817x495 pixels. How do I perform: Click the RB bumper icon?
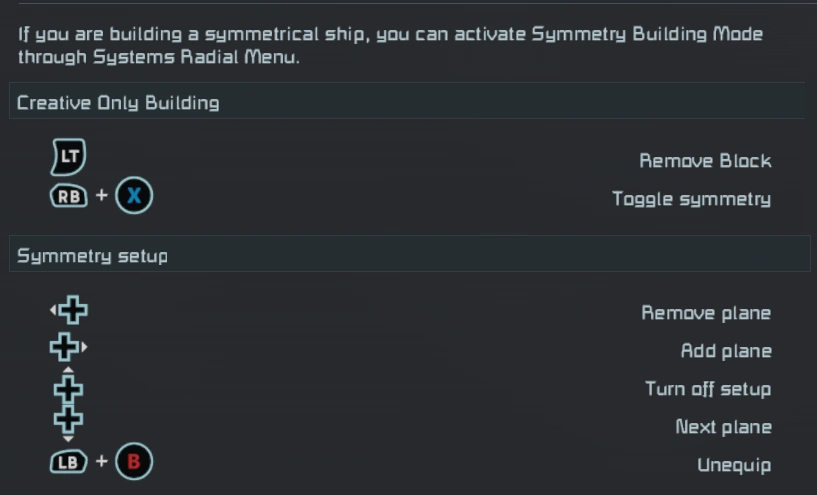tap(69, 196)
